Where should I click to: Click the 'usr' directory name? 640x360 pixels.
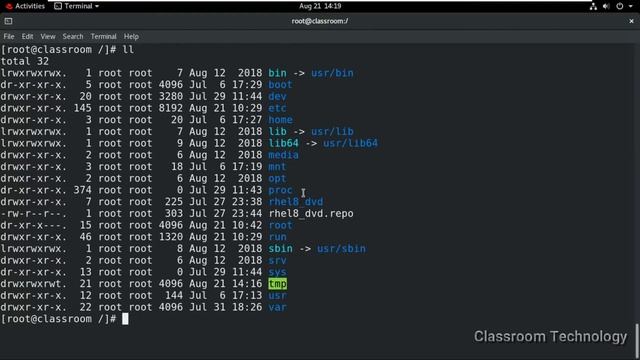point(277,296)
